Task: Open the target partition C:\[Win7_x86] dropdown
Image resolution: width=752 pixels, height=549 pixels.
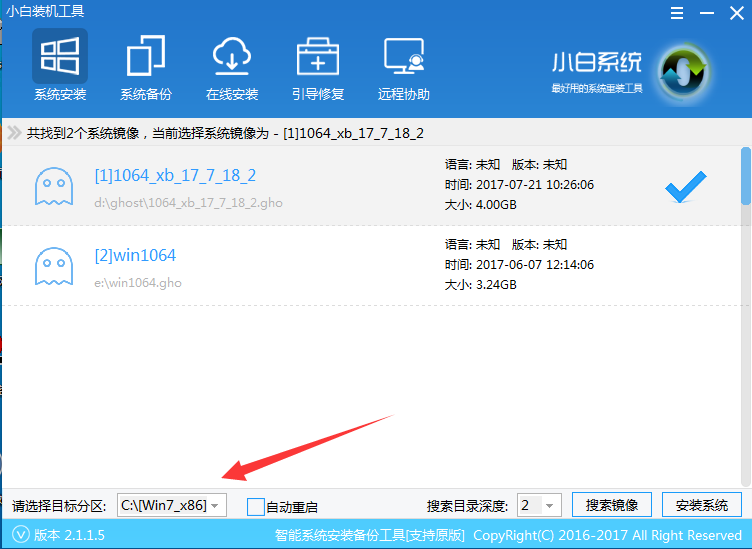Action: click(172, 505)
